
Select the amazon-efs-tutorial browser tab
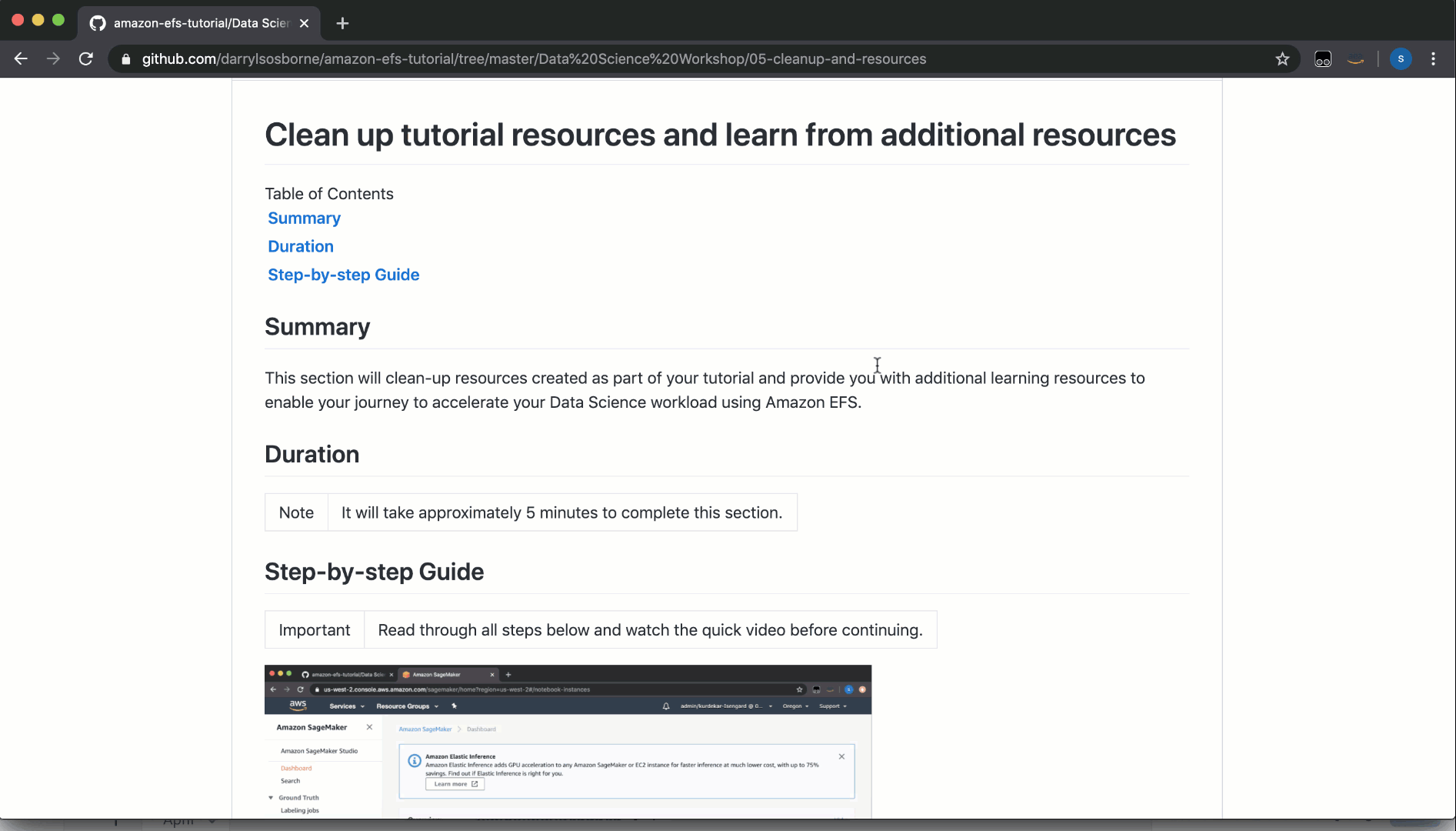tap(198, 23)
